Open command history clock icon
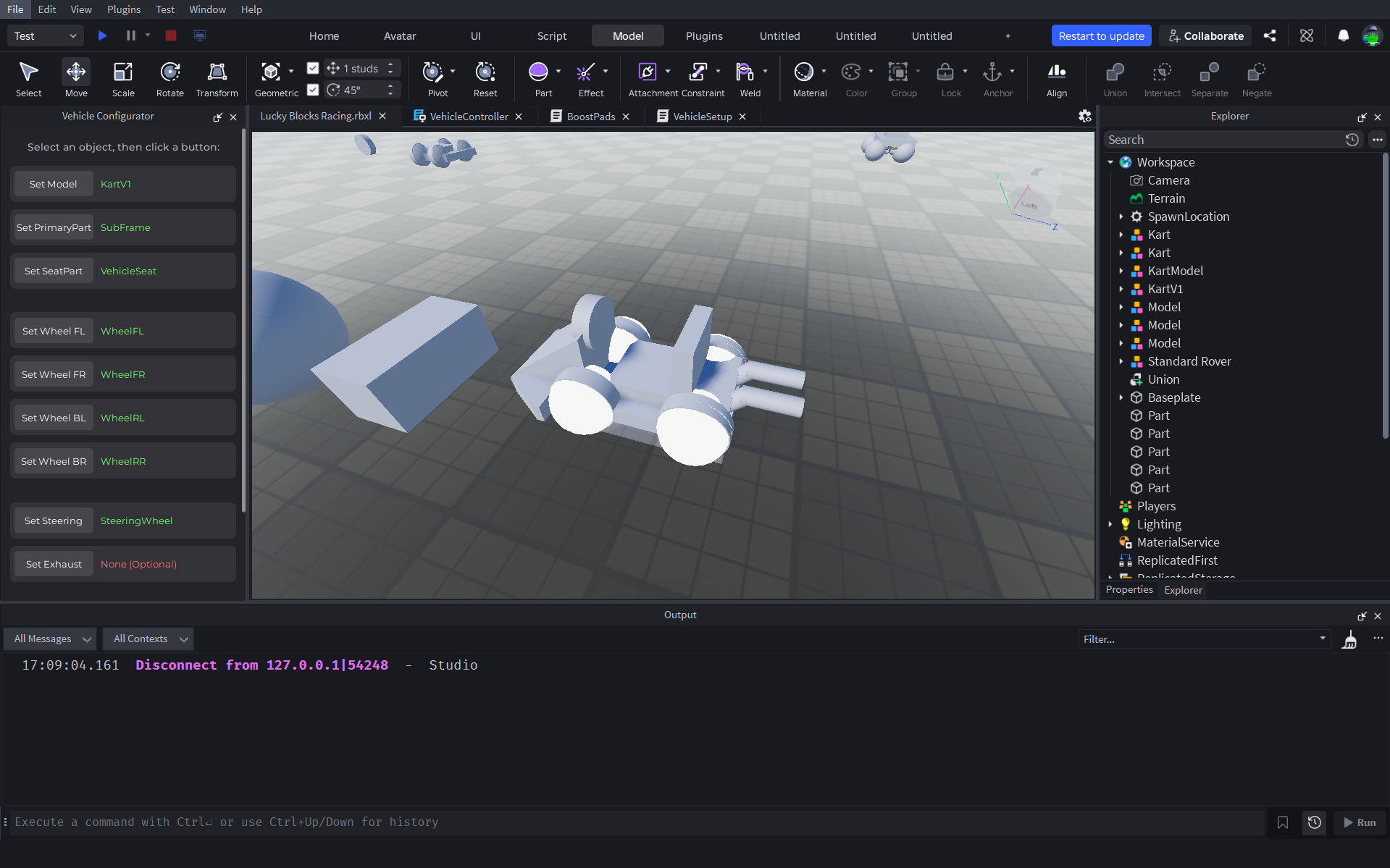The height and width of the screenshot is (868, 1390). [1314, 822]
